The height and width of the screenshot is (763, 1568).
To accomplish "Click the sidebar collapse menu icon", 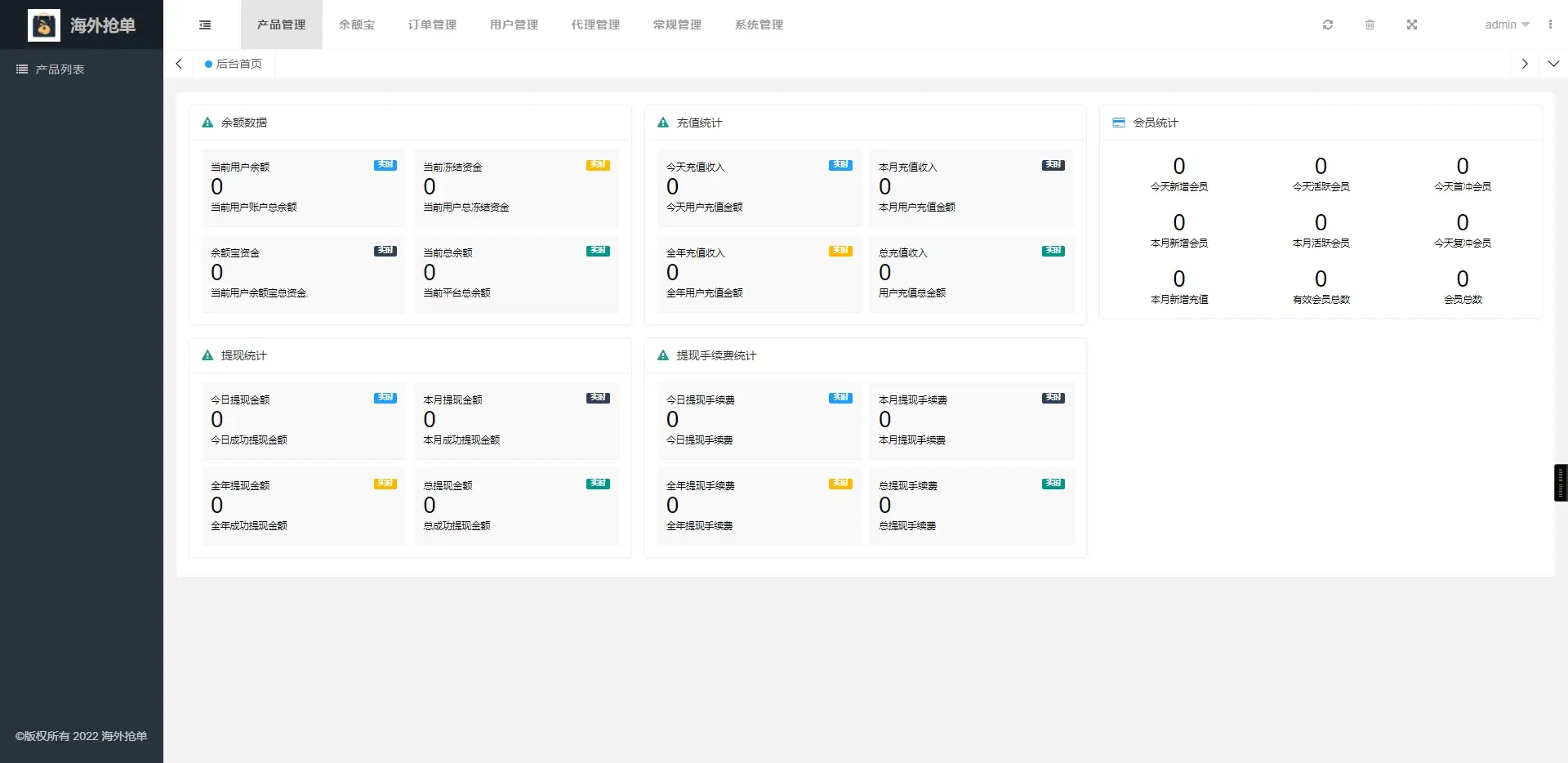I will tap(205, 25).
